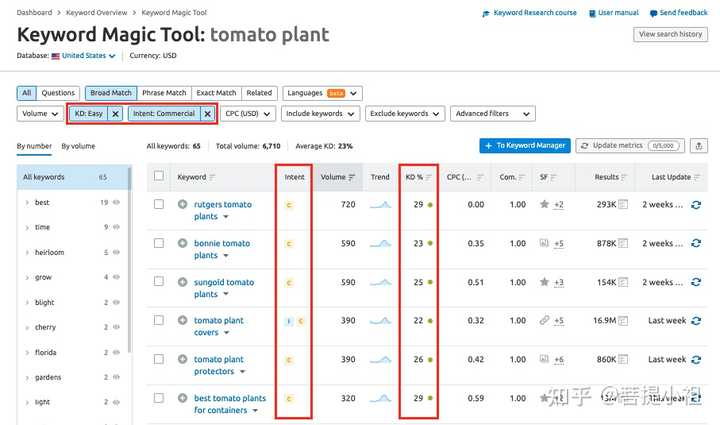
Task: Sort by Volume column filter icon
Action: click(352, 177)
